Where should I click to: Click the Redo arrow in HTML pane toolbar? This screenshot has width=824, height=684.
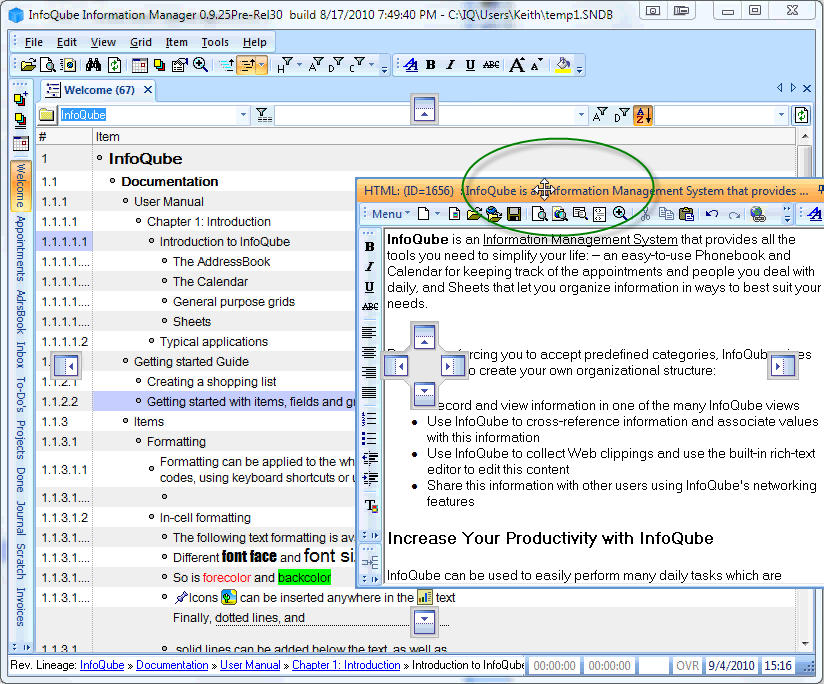(x=734, y=214)
